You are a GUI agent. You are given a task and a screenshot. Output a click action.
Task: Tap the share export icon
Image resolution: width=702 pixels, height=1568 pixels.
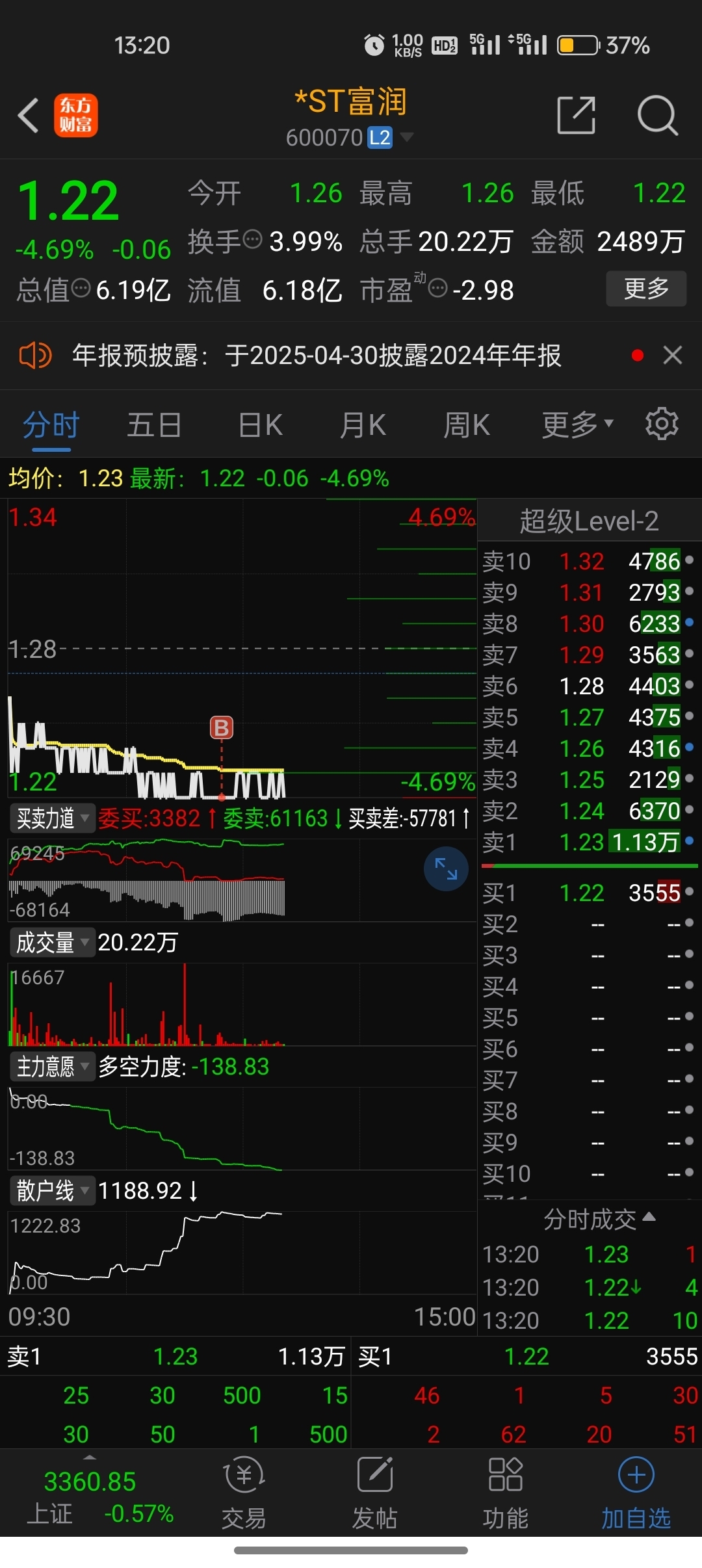point(577,116)
